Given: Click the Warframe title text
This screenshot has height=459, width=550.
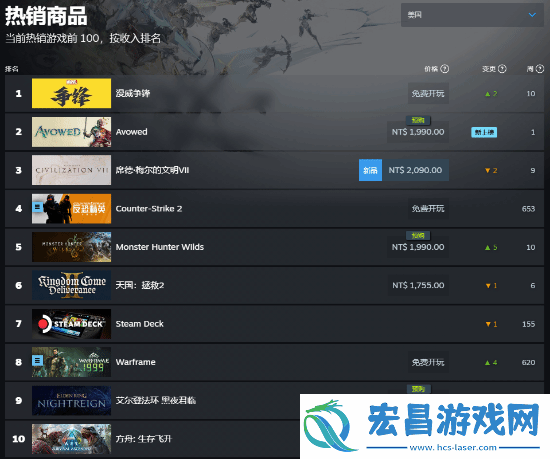Looking at the screenshot, I should (135, 362).
